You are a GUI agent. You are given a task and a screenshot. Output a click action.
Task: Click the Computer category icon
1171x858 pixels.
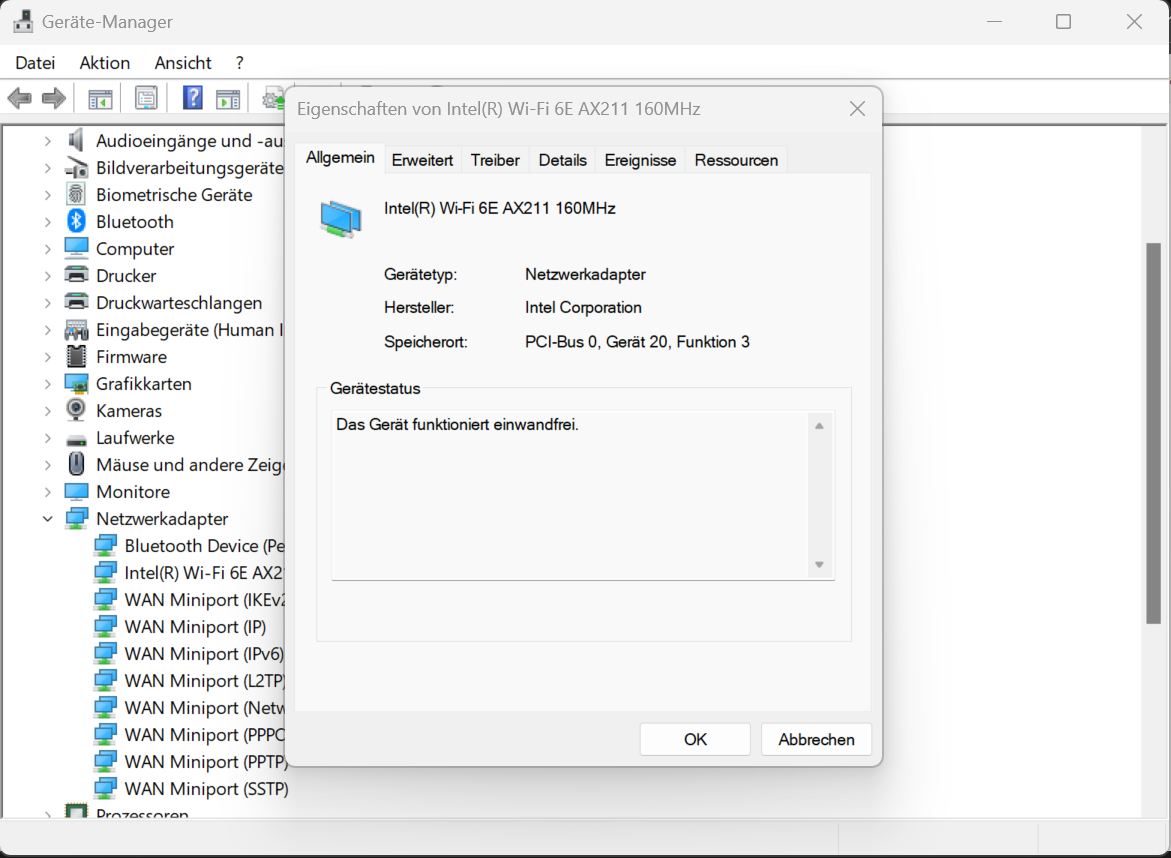click(x=76, y=248)
